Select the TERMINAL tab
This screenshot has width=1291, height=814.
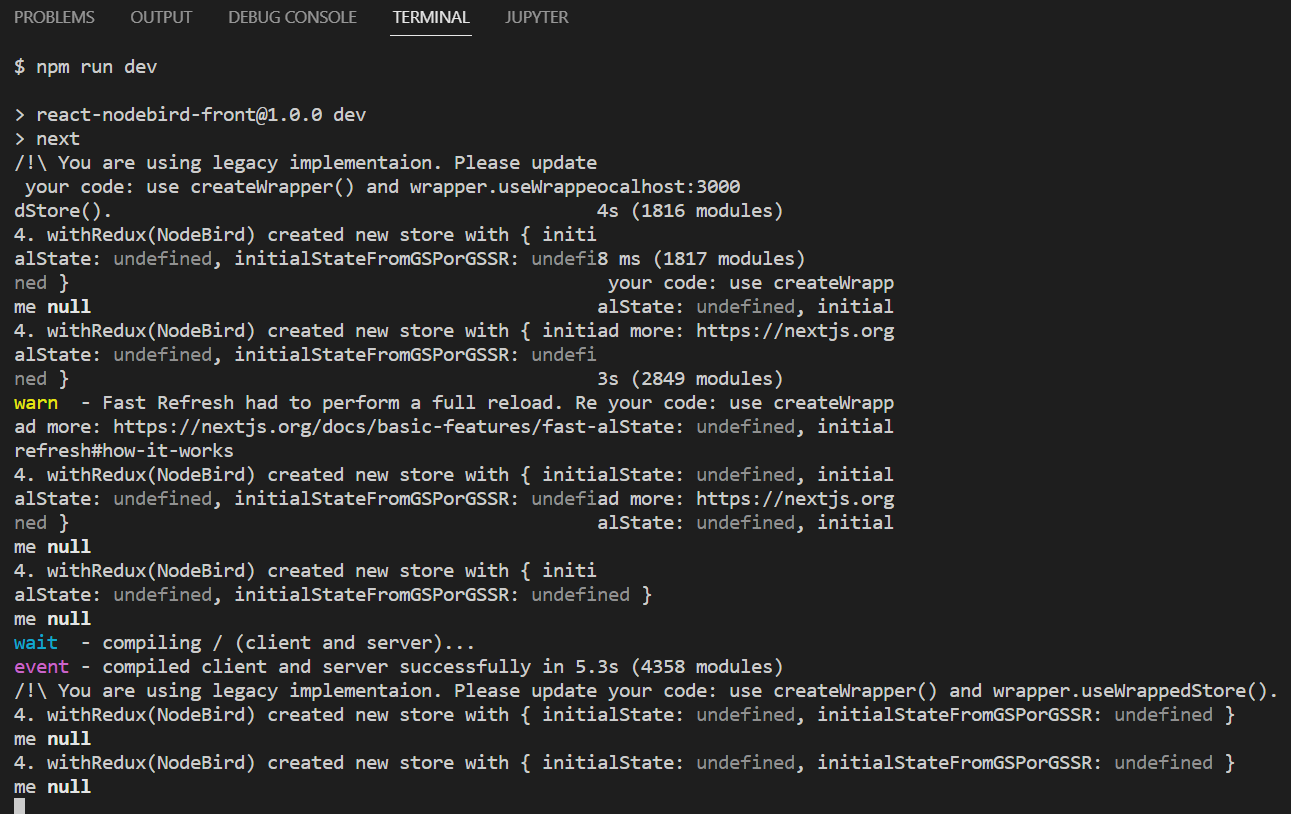tap(431, 18)
